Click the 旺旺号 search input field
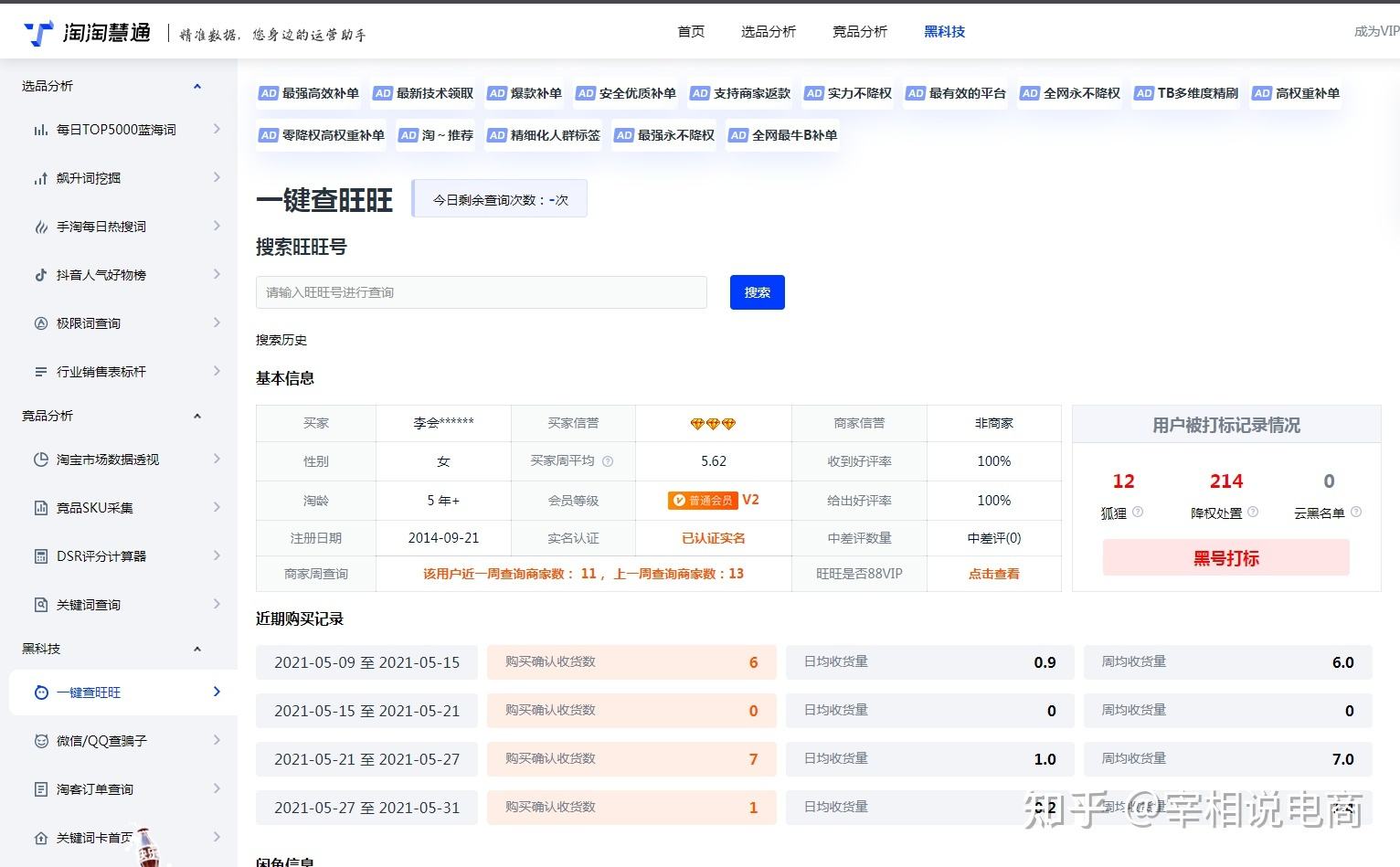Viewport: 1400px width, 867px height. [482, 292]
